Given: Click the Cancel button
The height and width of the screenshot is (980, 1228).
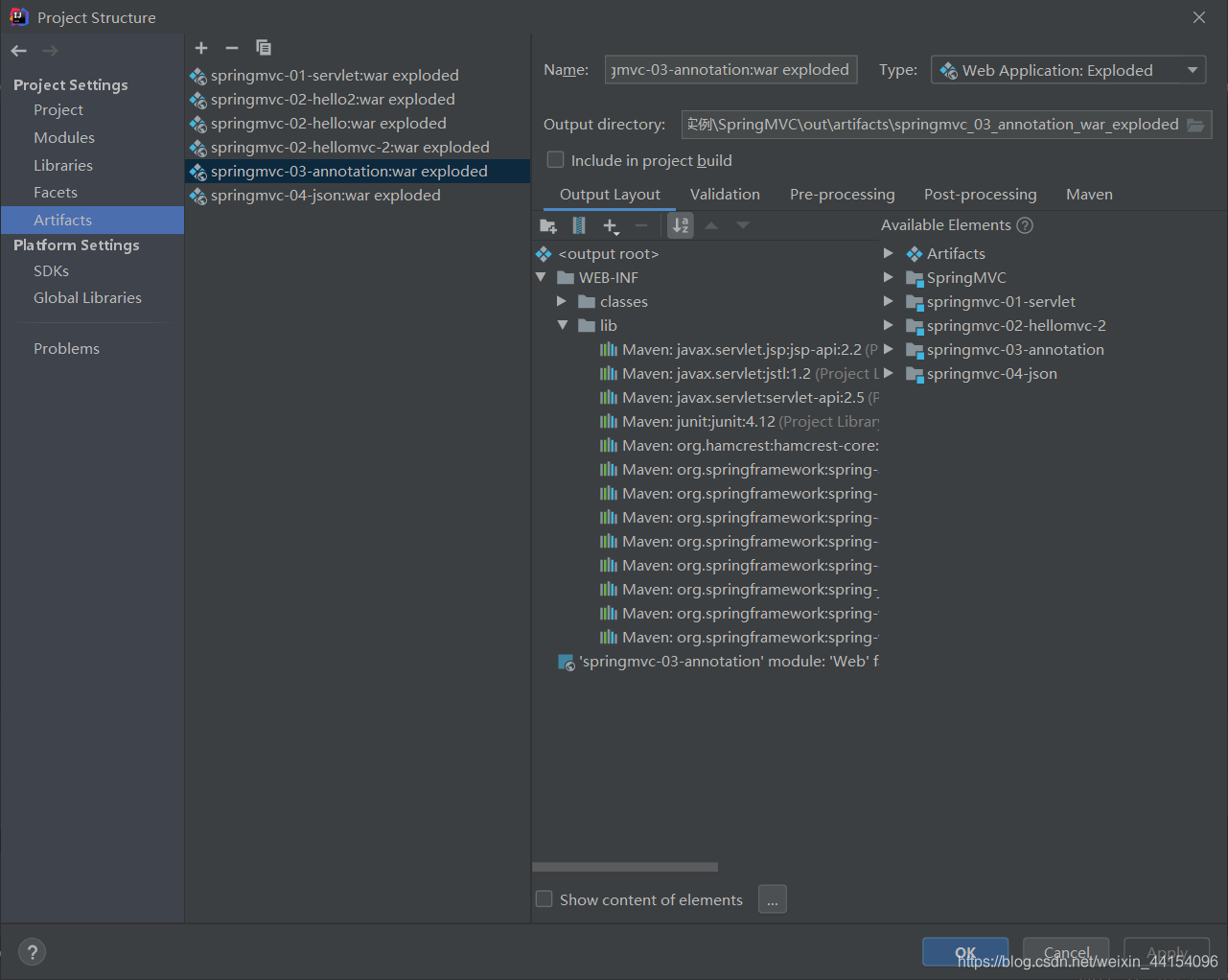Looking at the screenshot, I should tap(1066, 952).
